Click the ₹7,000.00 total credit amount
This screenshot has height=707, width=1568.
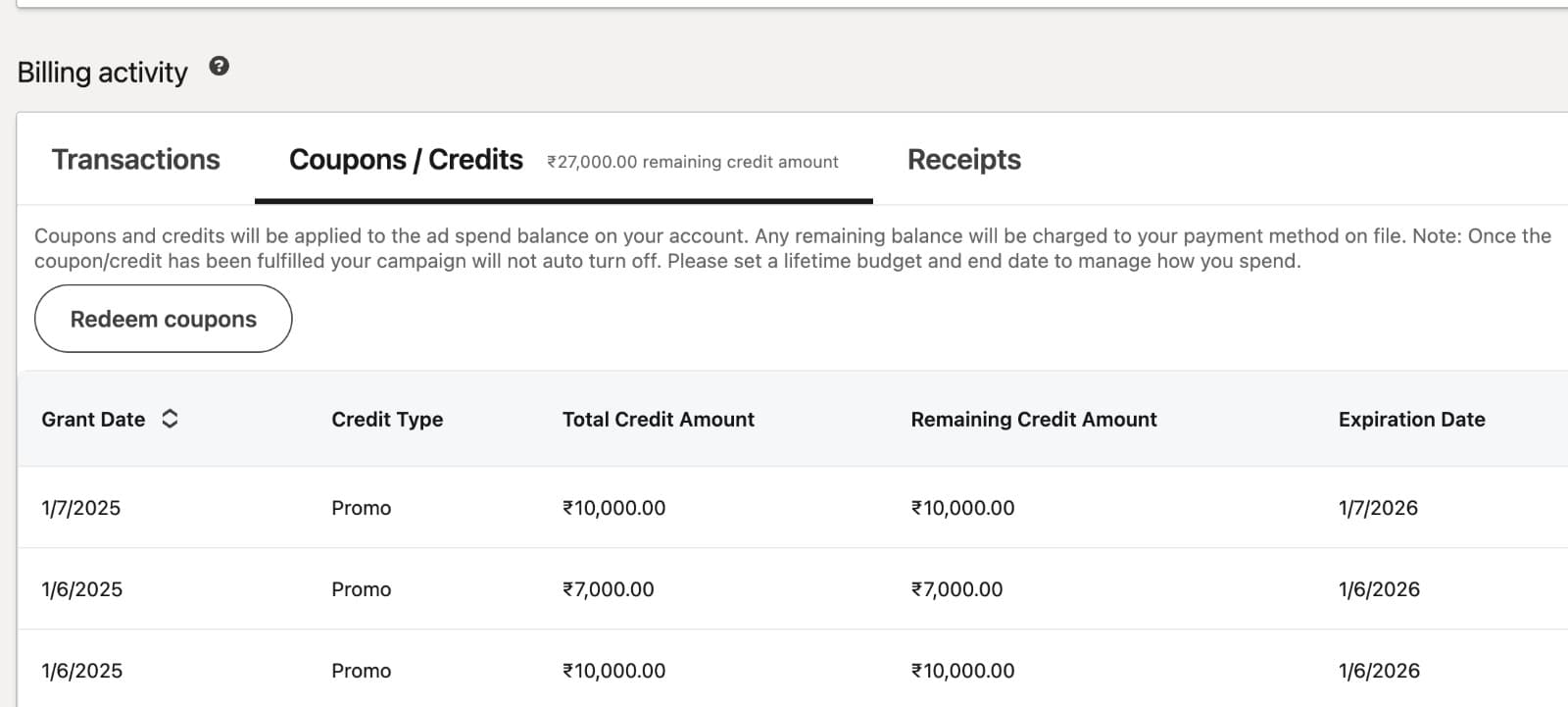tap(608, 589)
